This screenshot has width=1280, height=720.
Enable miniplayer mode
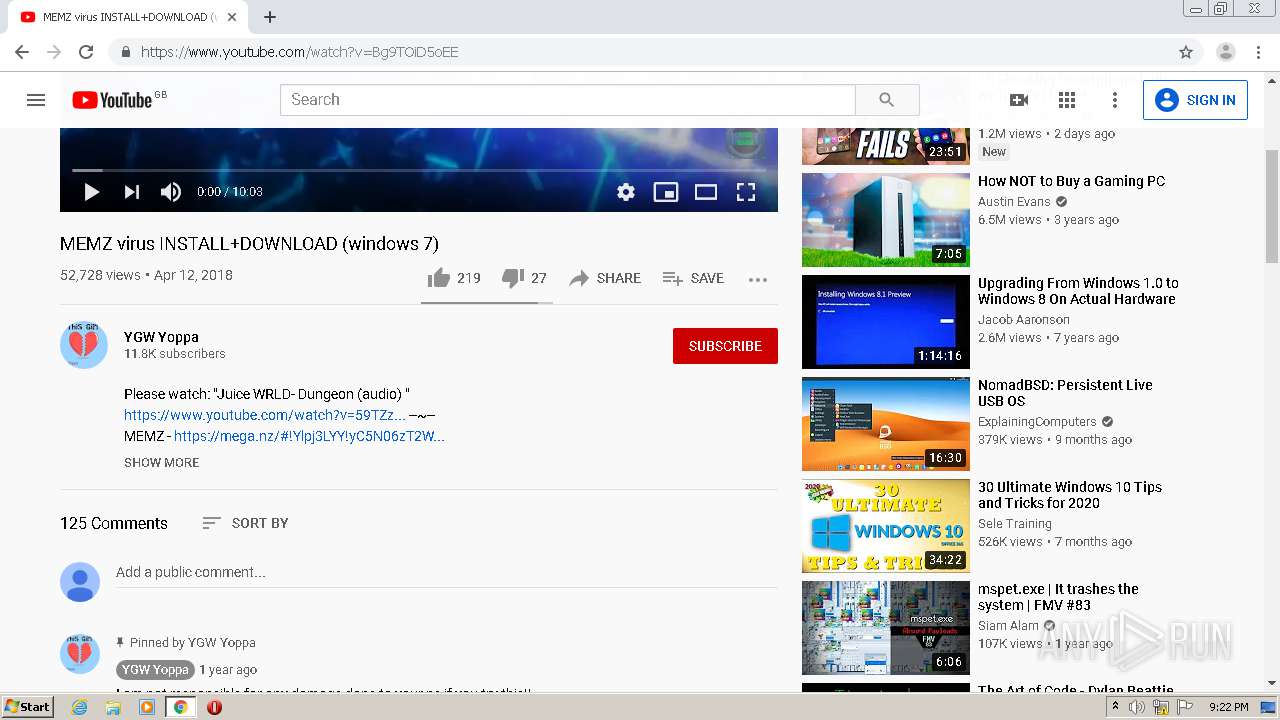(666, 192)
